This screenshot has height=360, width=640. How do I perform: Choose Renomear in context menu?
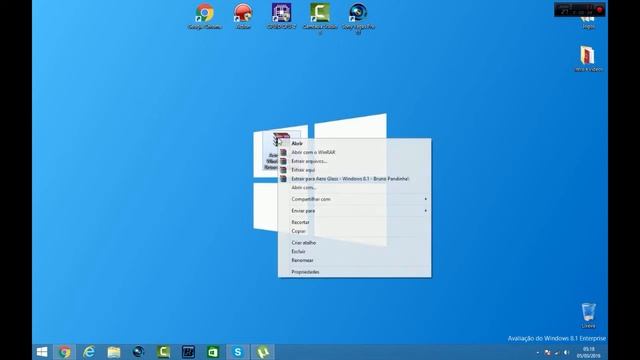point(354,260)
